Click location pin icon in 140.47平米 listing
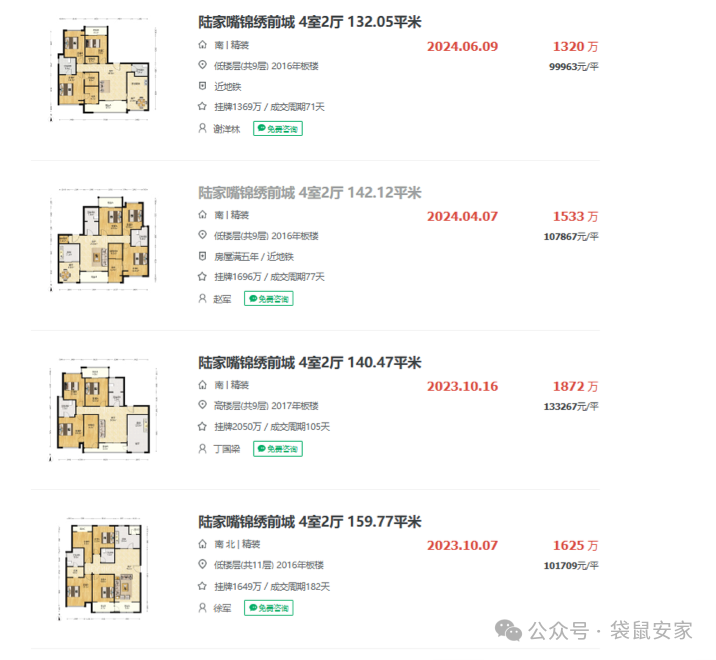716x660 pixels. pyautogui.click(x=203, y=405)
